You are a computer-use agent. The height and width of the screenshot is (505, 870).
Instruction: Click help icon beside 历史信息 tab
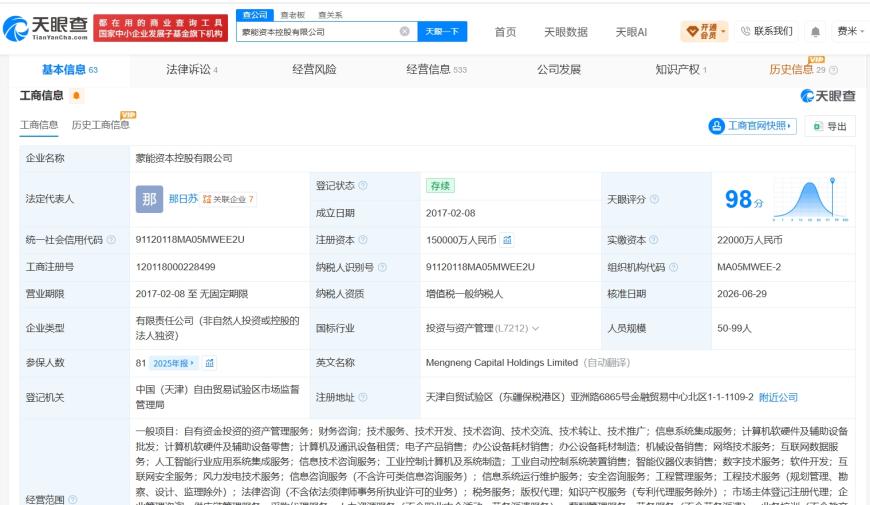[833, 70]
